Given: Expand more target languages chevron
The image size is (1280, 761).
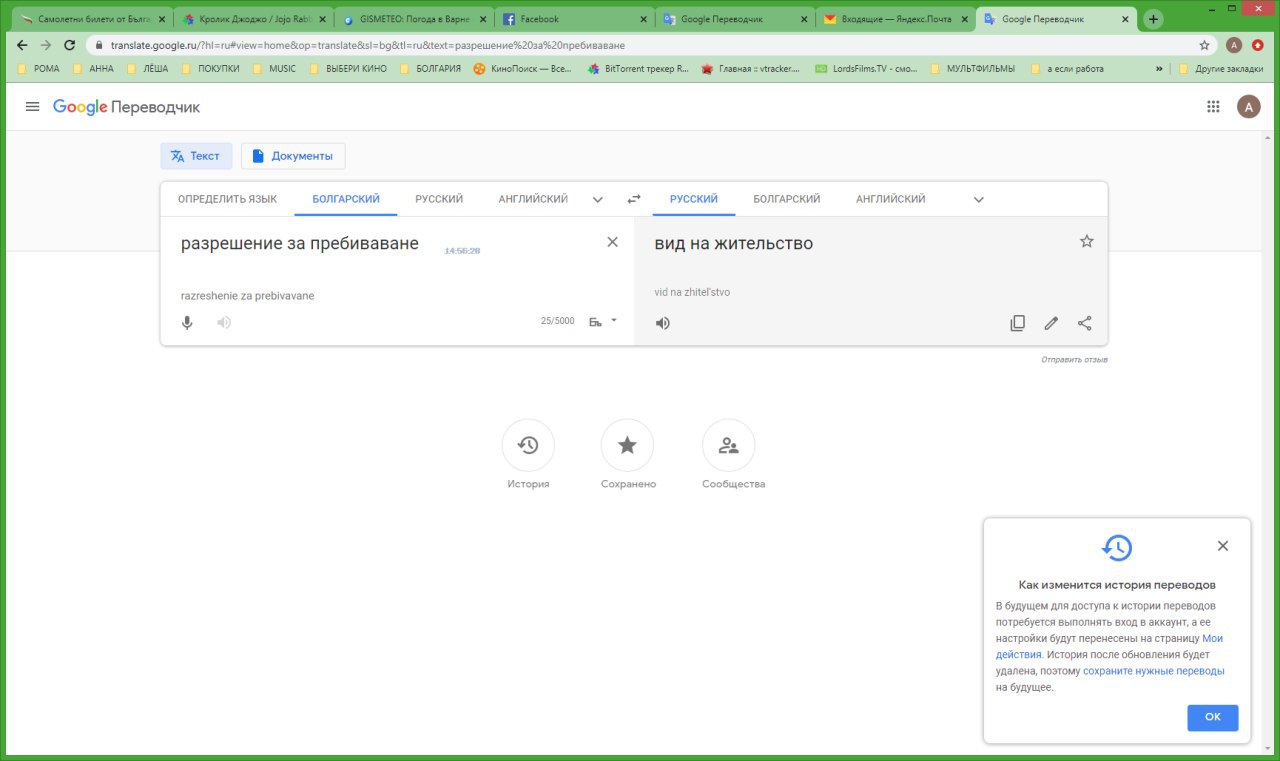Looking at the screenshot, I should pyautogui.click(x=979, y=199).
